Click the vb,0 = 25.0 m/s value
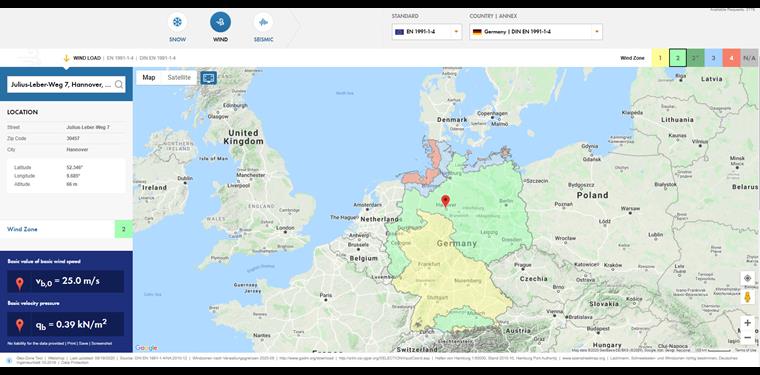Screen dimensions: 760x375 [69, 281]
